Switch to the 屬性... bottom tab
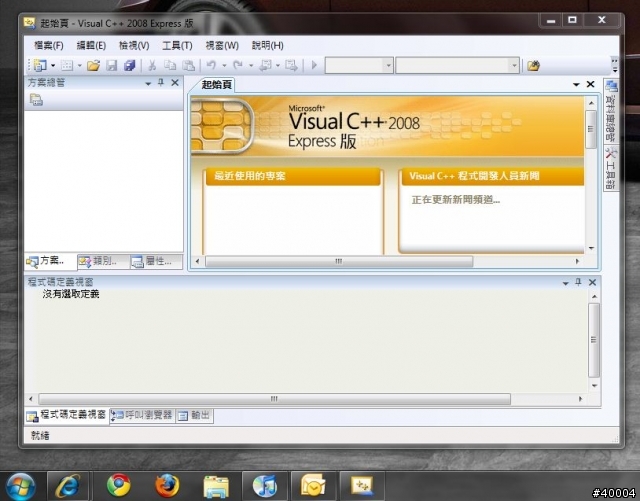The image size is (640, 501). click(157, 261)
